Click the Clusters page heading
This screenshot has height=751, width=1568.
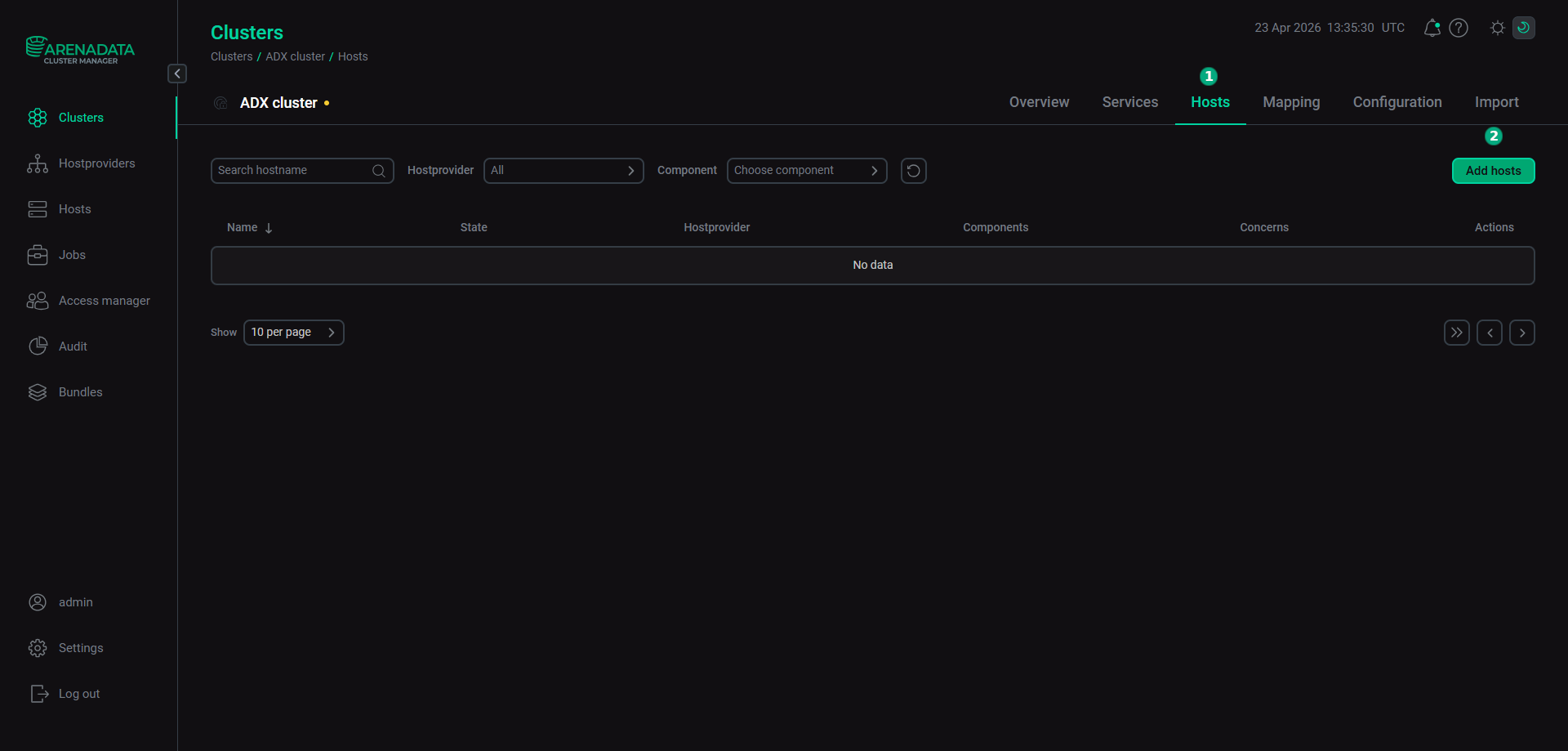point(247,33)
